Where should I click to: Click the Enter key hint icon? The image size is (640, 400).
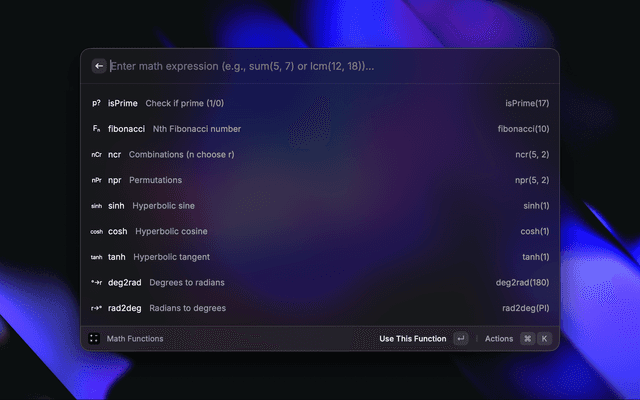pos(460,339)
